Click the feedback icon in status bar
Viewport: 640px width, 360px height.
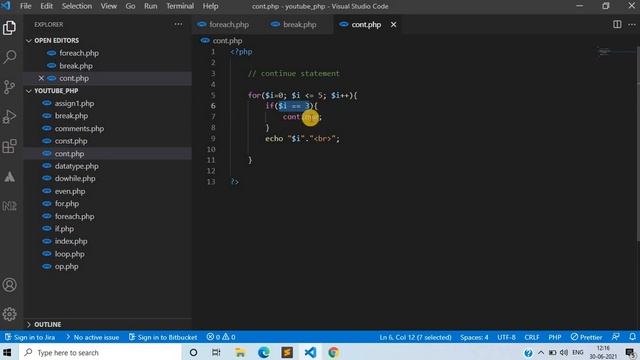(616, 337)
